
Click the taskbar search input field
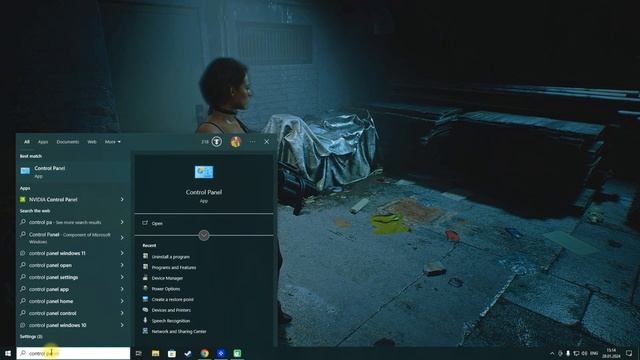coord(73,353)
